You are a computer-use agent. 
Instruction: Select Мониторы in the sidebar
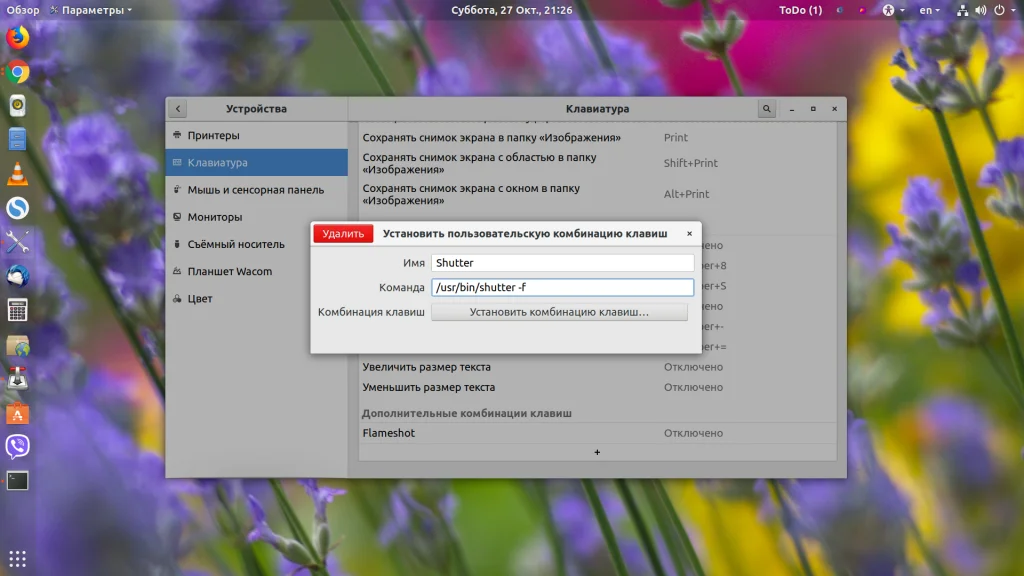pyautogui.click(x=257, y=217)
